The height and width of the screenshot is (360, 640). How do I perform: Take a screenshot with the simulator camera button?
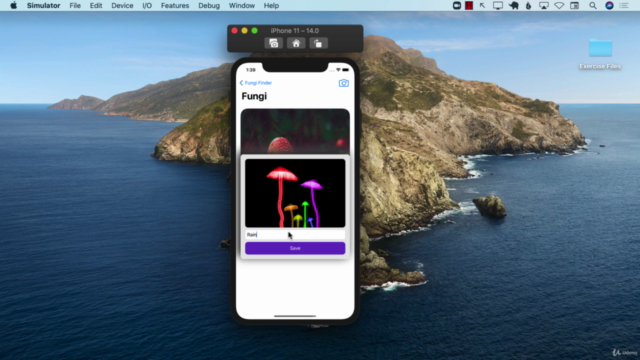point(273,43)
